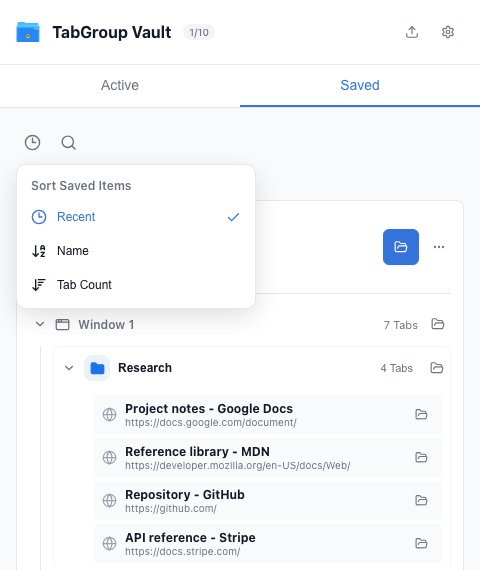
Task: Click the 1/10 counter badge
Action: [199, 32]
